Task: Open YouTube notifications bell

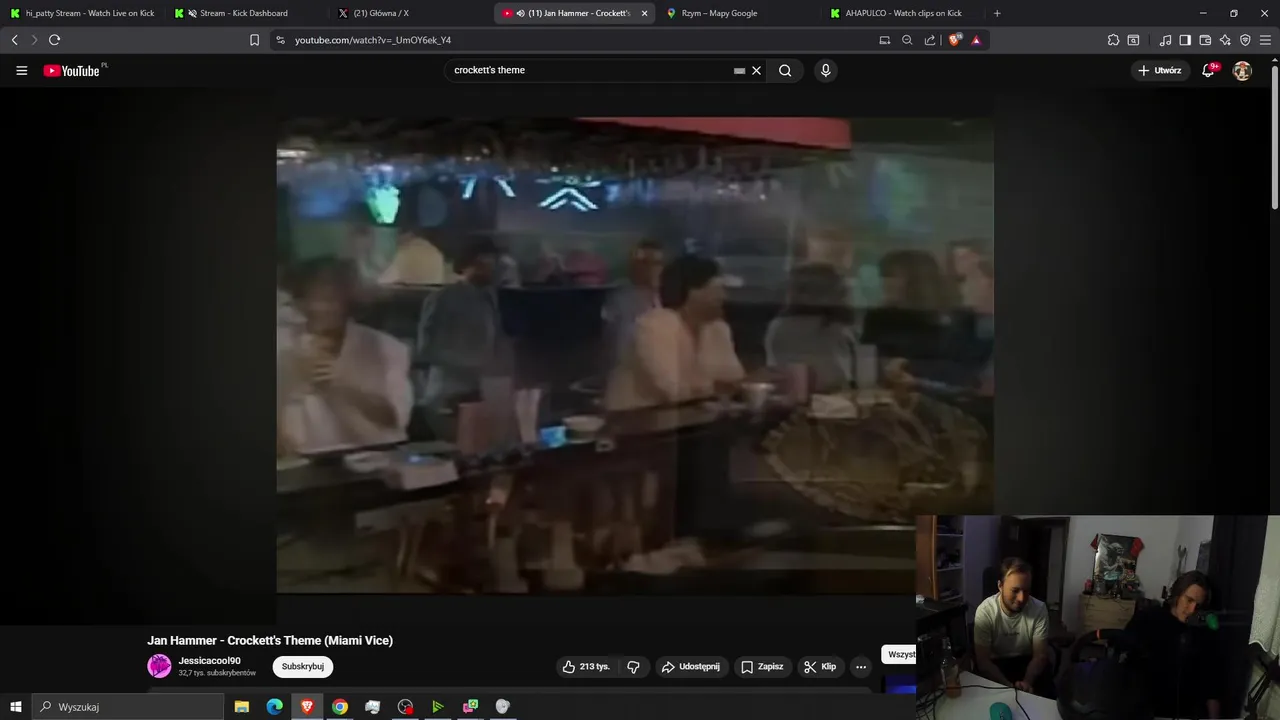Action: click(x=1208, y=71)
